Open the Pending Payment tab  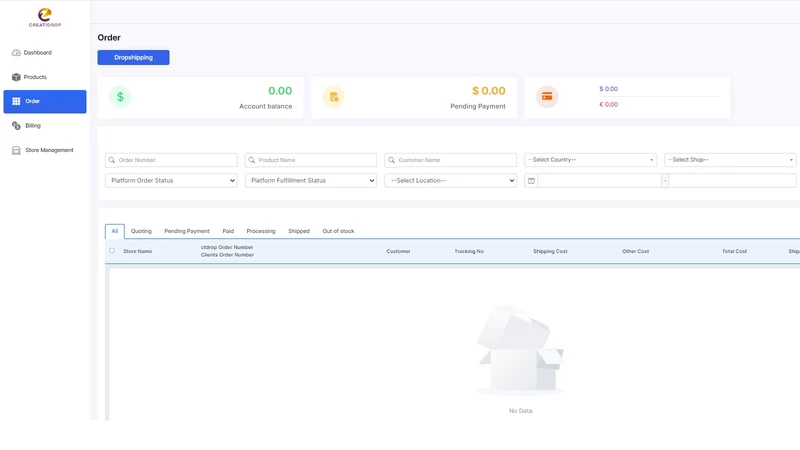pyautogui.click(x=187, y=231)
